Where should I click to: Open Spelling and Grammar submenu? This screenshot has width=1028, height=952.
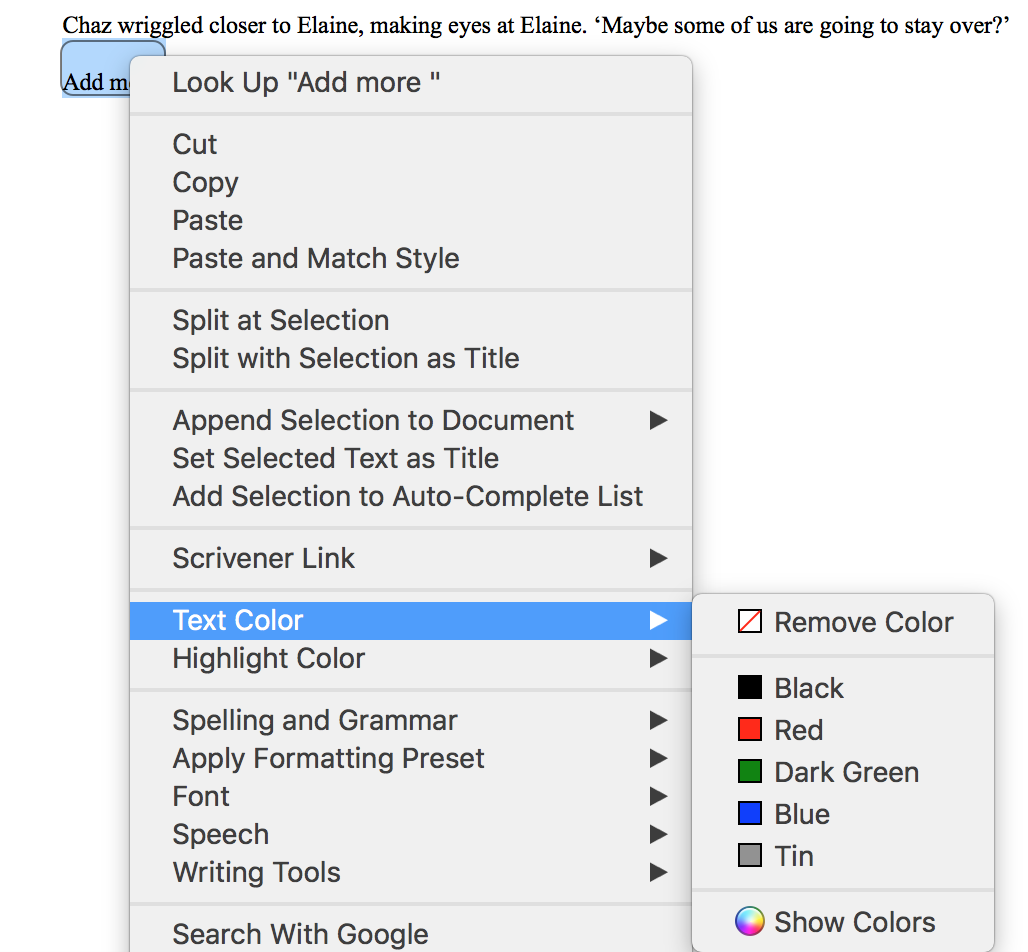(x=411, y=721)
